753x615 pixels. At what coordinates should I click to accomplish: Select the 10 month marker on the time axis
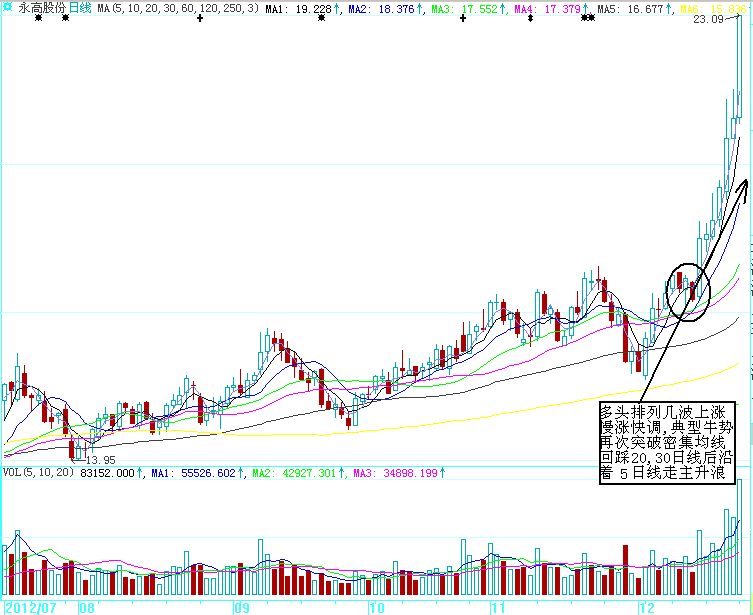click(376, 607)
